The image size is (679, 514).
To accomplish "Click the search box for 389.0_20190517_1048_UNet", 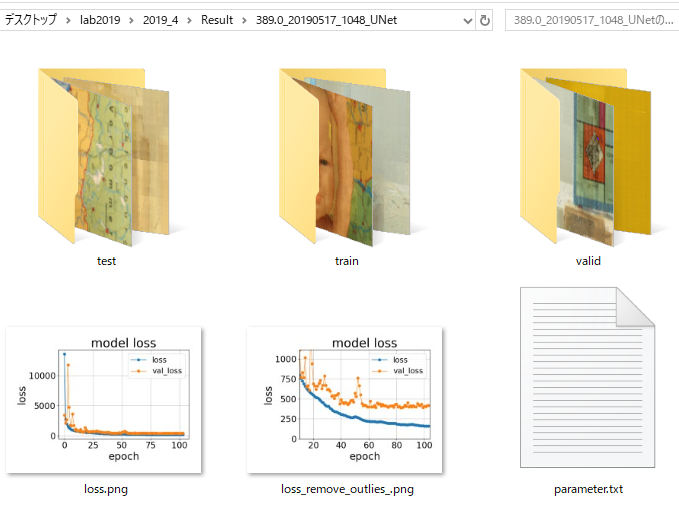I will [x=592, y=20].
